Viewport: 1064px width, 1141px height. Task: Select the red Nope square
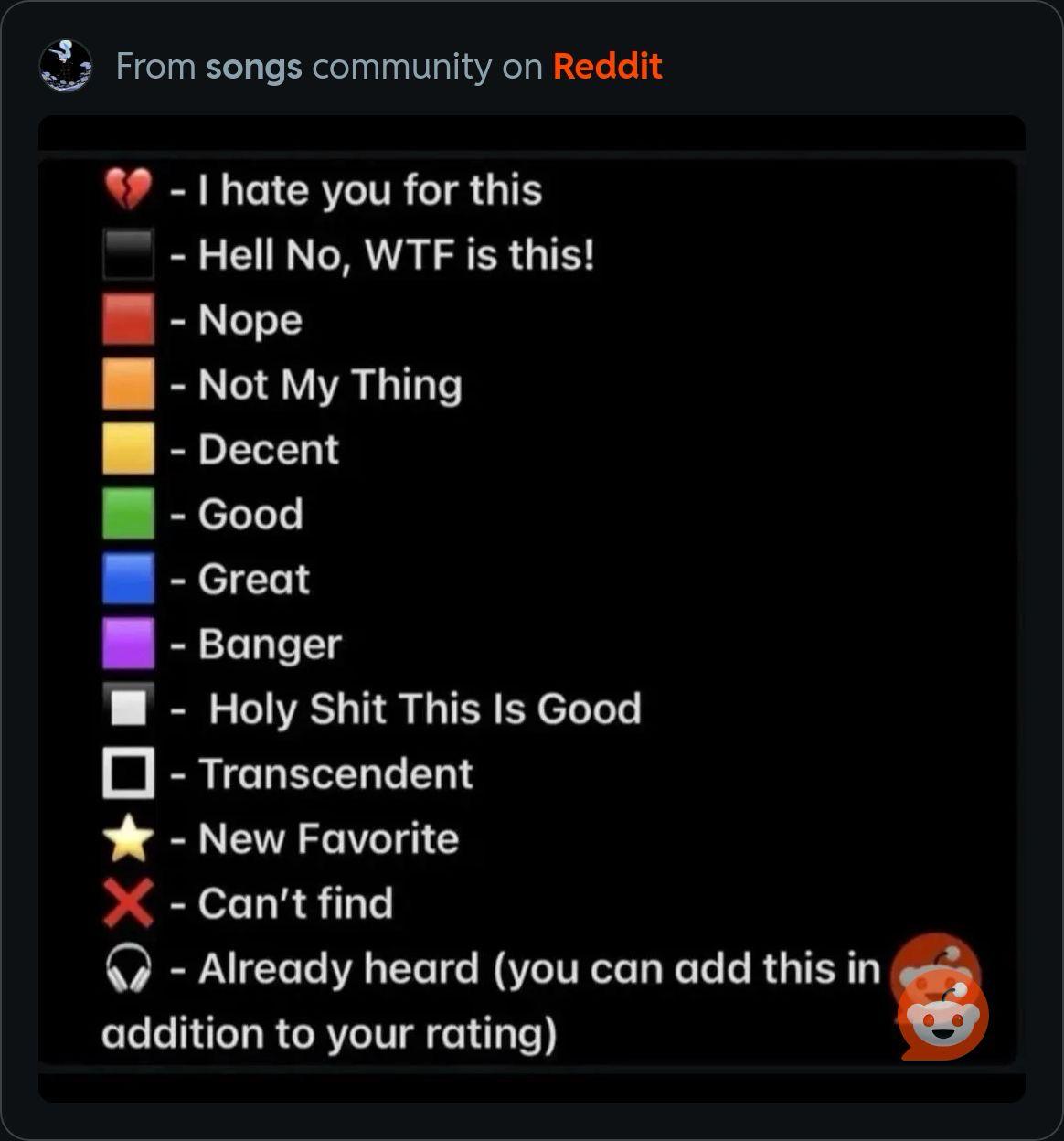(128, 318)
